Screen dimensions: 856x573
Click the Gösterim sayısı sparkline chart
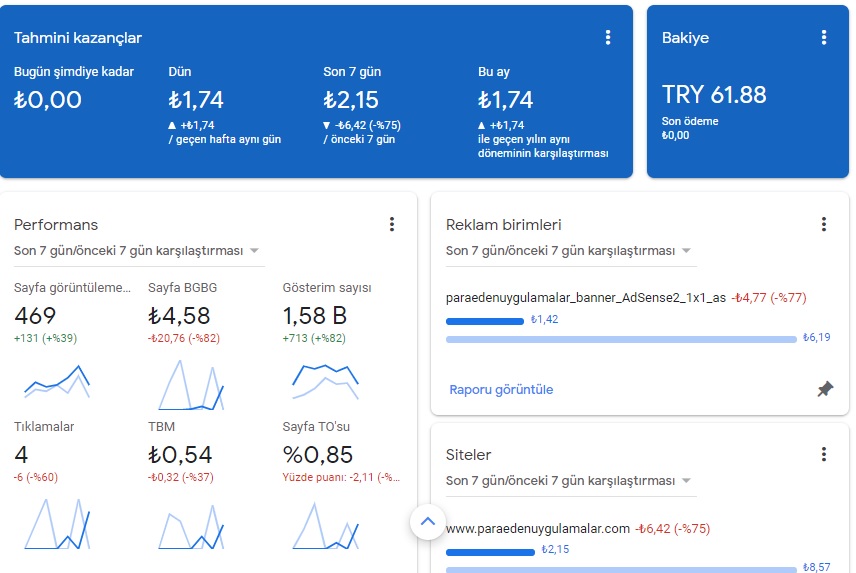point(325,381)
